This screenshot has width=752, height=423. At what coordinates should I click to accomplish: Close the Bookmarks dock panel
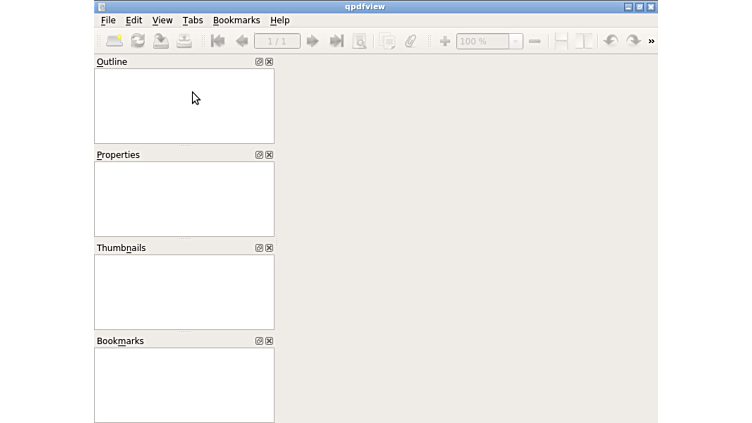[269, 341]
